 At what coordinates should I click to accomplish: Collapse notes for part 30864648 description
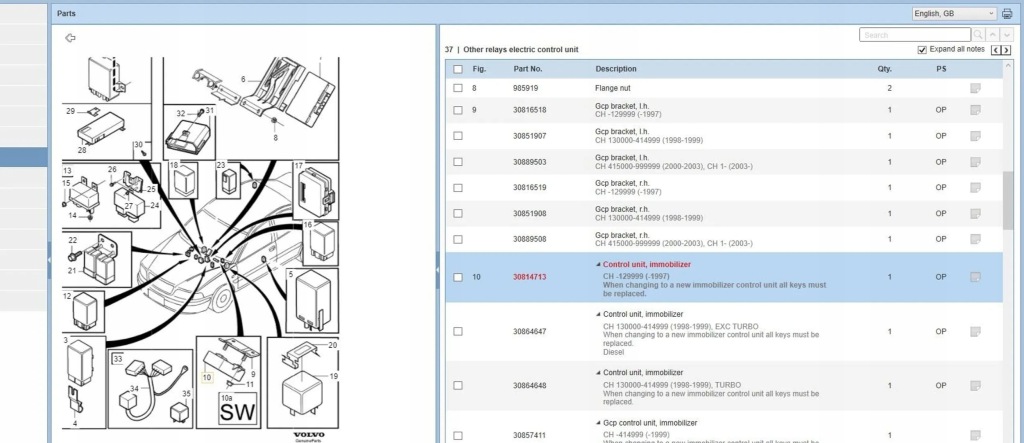click(x=598, y=372)
